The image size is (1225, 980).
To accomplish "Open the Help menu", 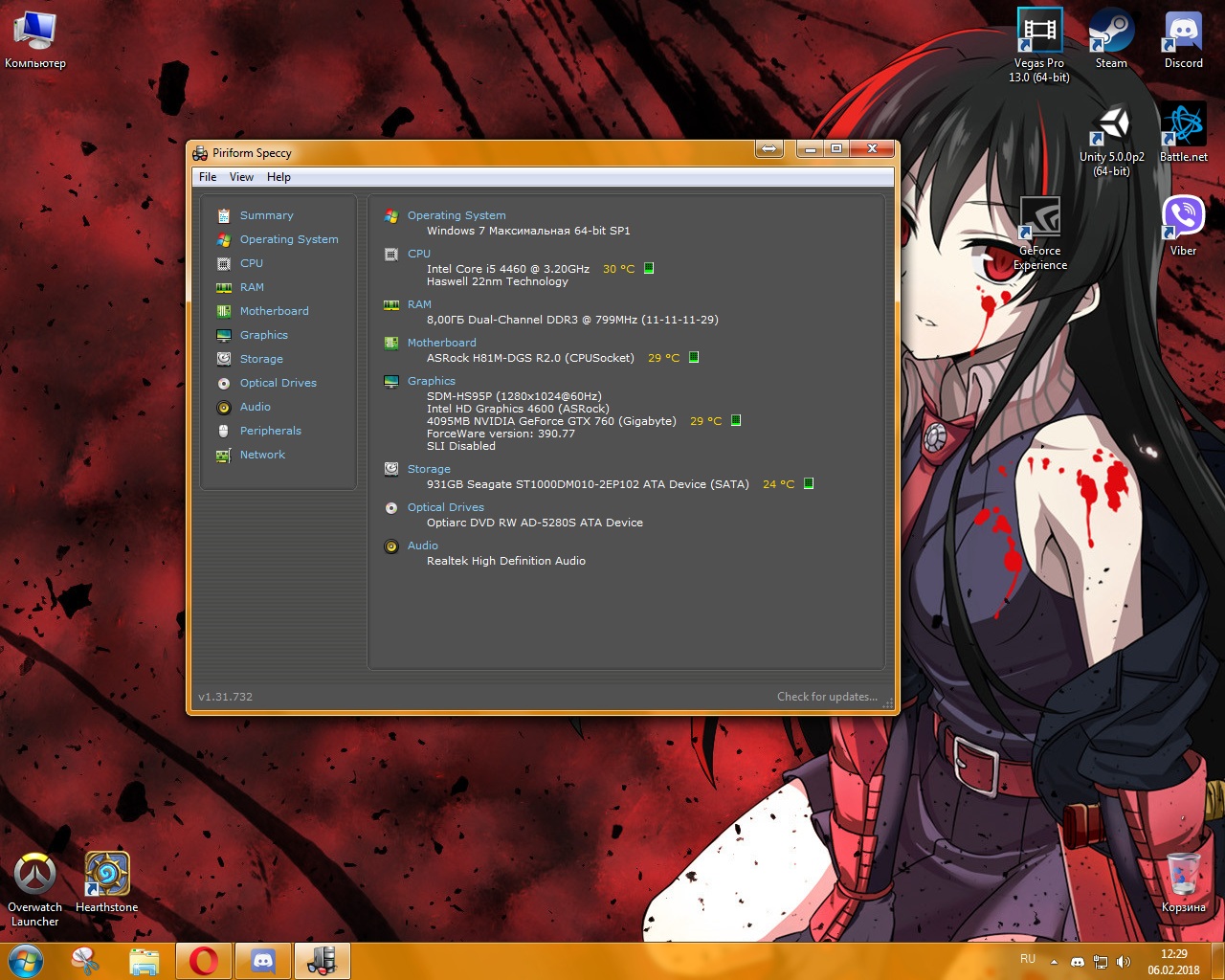I will 278,177.
